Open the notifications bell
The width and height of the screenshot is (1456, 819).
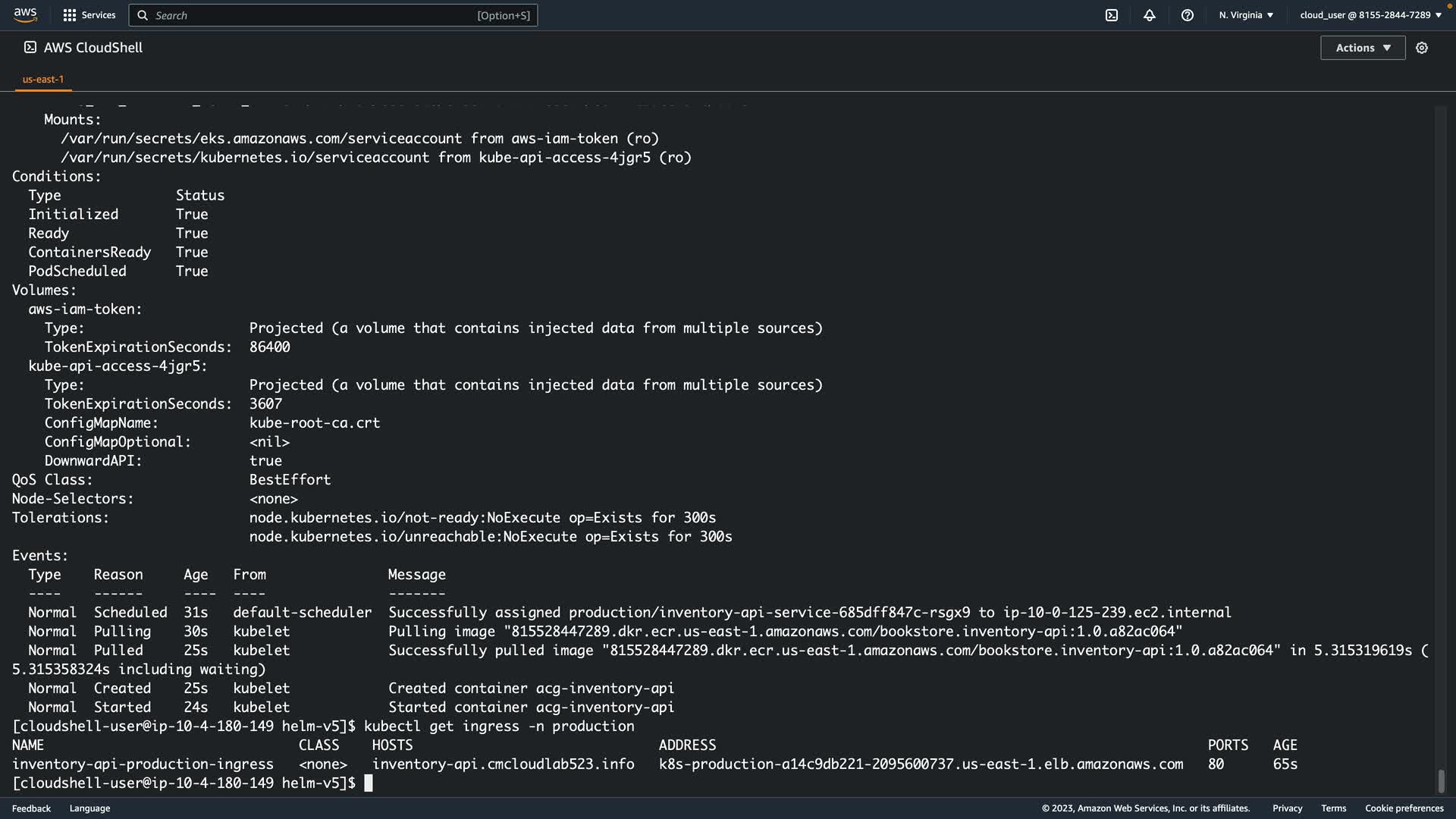click(1150, 15)
